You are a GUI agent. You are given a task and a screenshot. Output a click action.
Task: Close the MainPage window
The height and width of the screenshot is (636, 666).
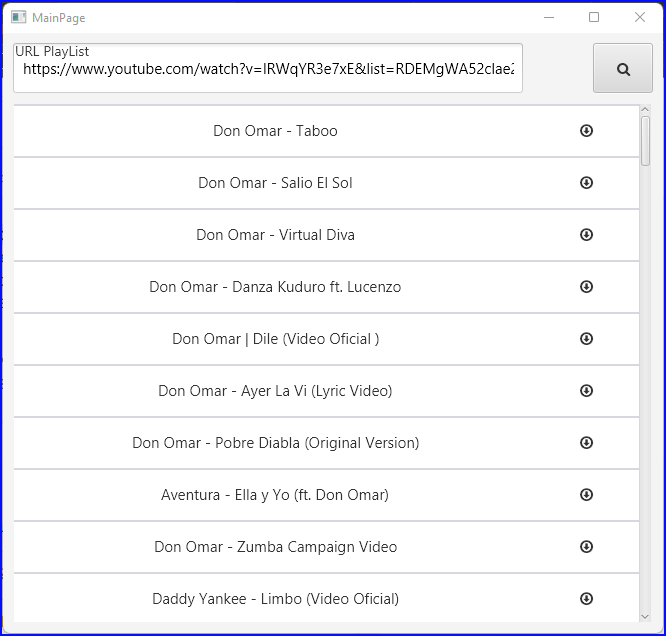[640, 17]
